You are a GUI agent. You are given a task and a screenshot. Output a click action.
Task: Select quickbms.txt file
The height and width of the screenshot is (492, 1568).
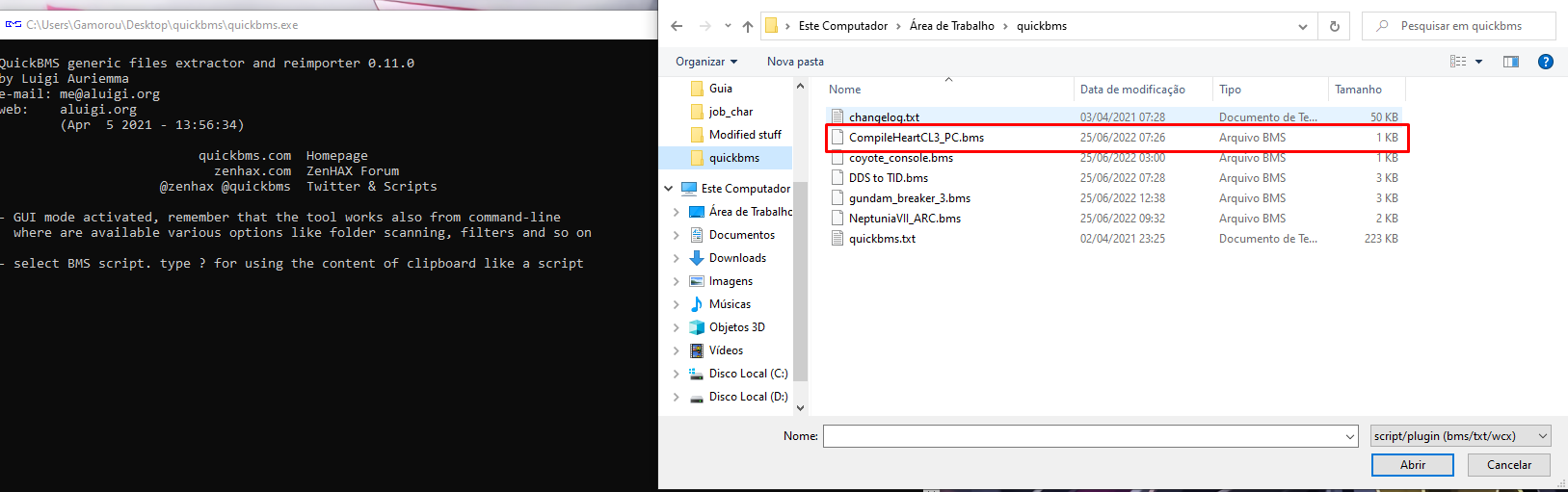1115,239
